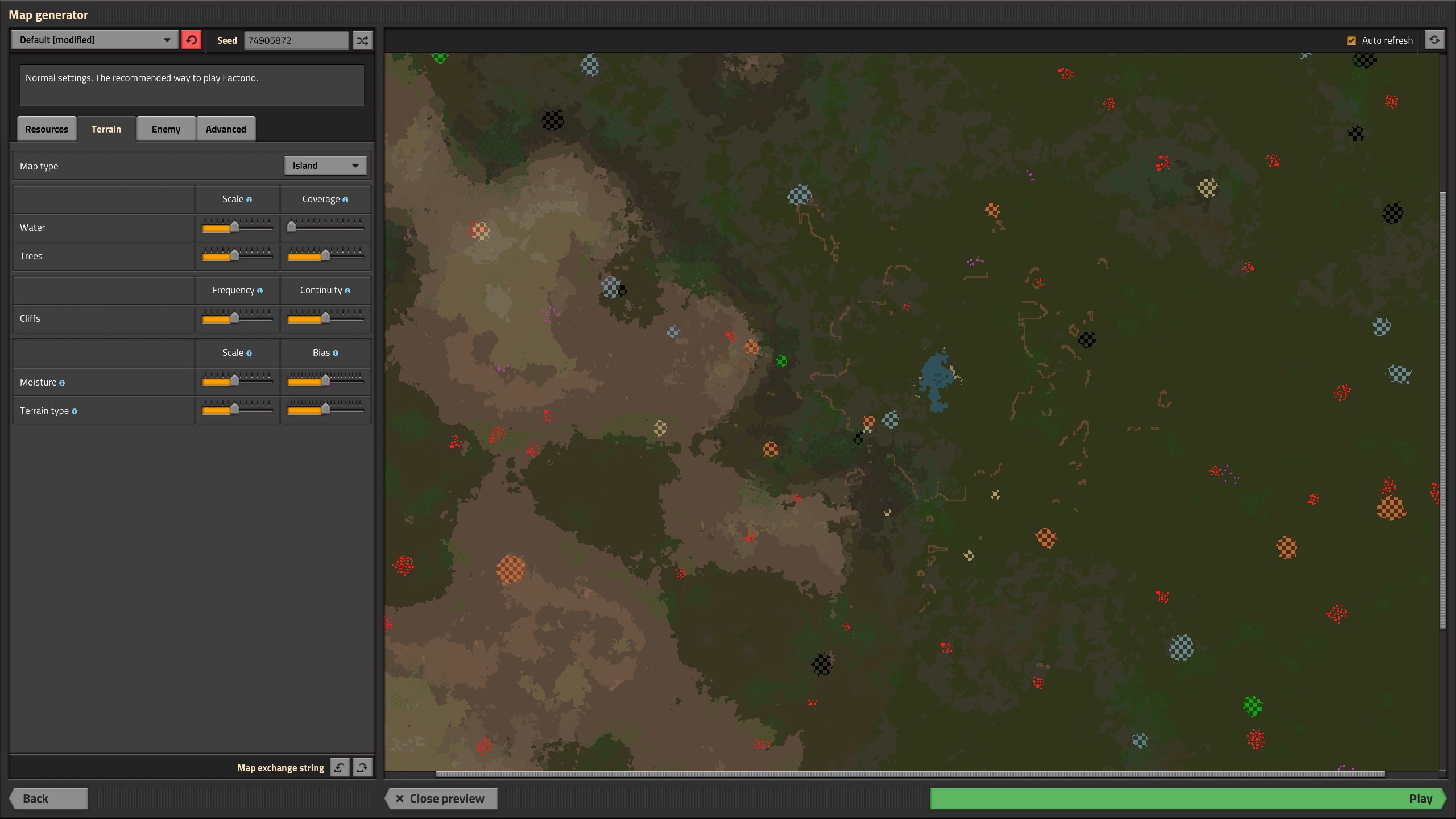Toggle the Auto refresh checkbox
Screen dimensions: 1456x819
[x=1351, y=40]
